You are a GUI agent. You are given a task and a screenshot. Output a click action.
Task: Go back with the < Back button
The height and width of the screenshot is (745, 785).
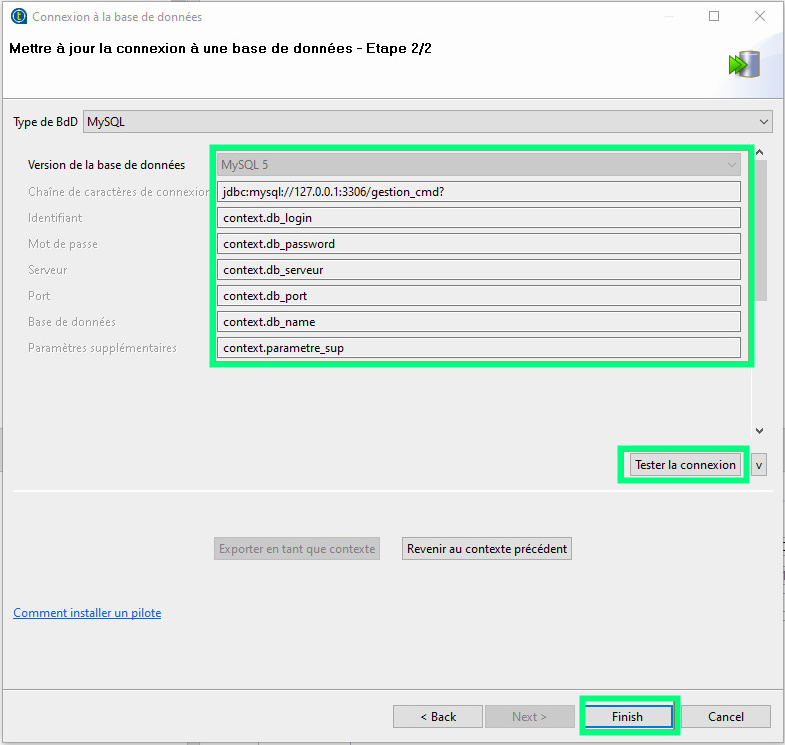pos(438,716)
